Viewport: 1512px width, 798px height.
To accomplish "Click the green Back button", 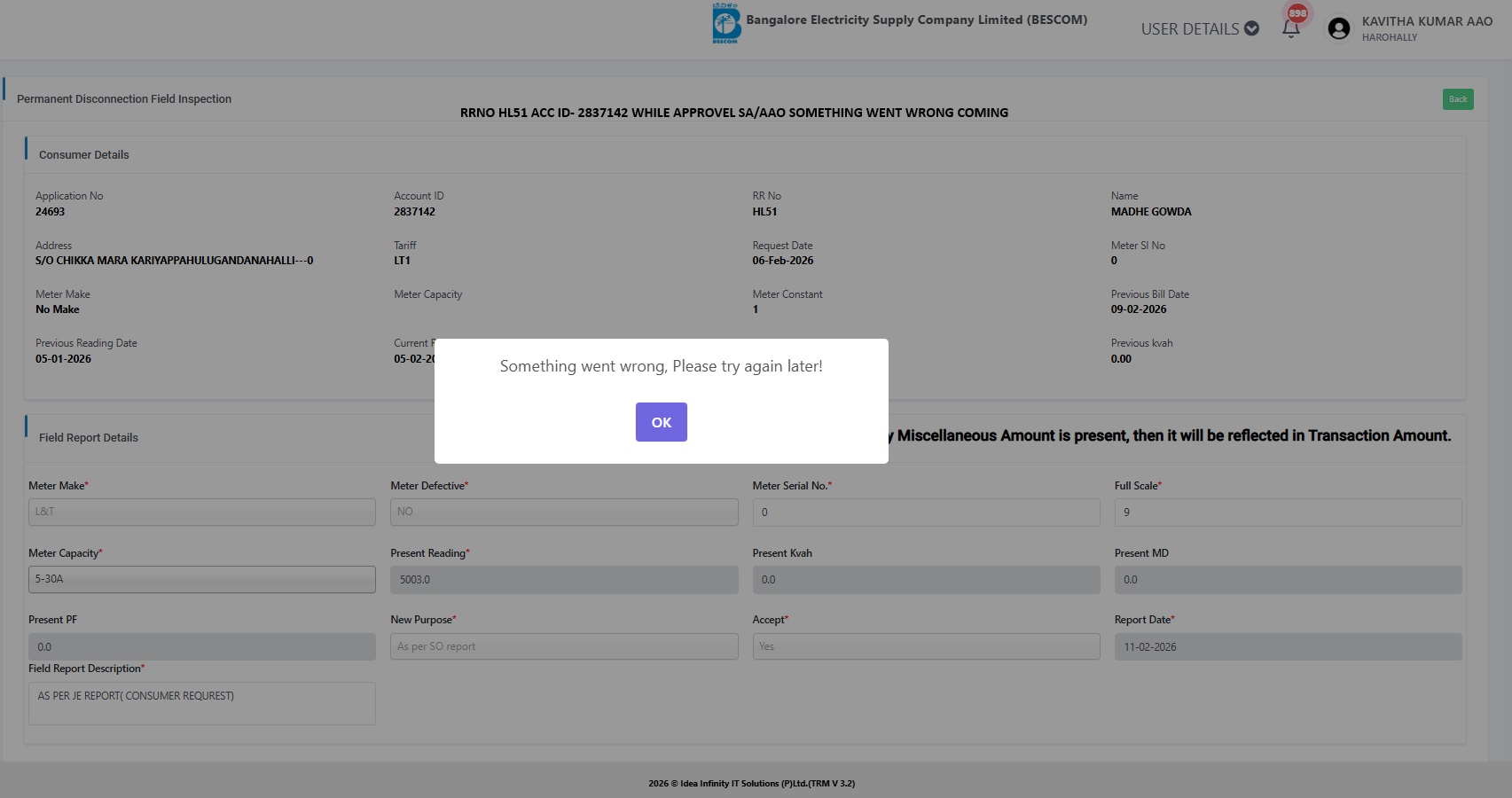I will [x=1457, y=99].
